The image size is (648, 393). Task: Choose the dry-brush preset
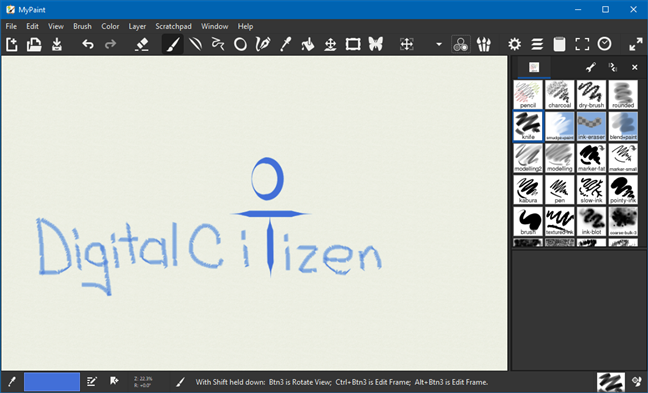point(591,95)
